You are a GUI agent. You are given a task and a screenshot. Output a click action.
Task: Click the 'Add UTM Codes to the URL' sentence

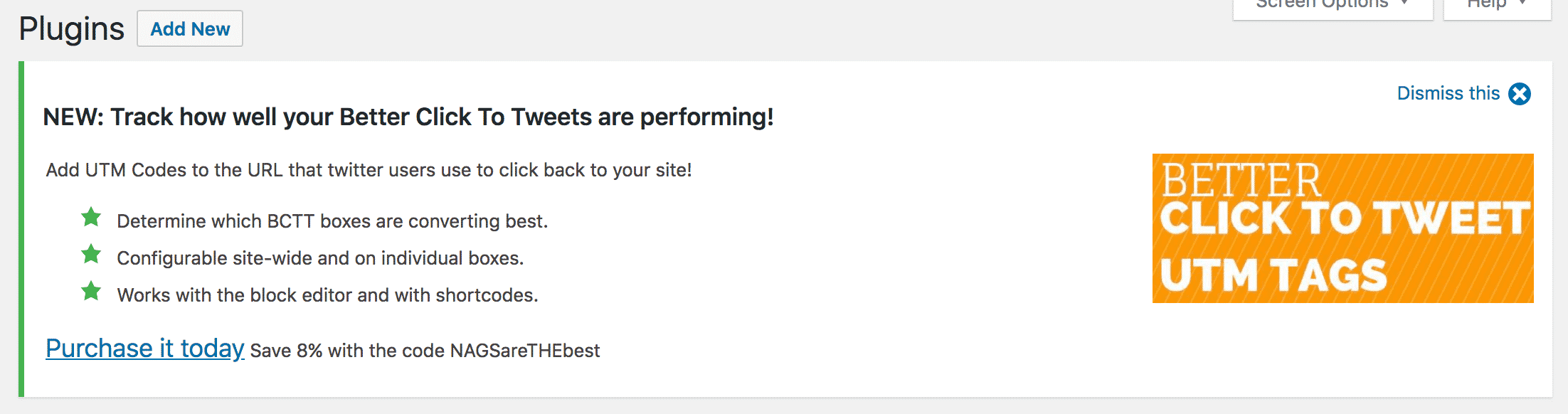coord(369,170)
